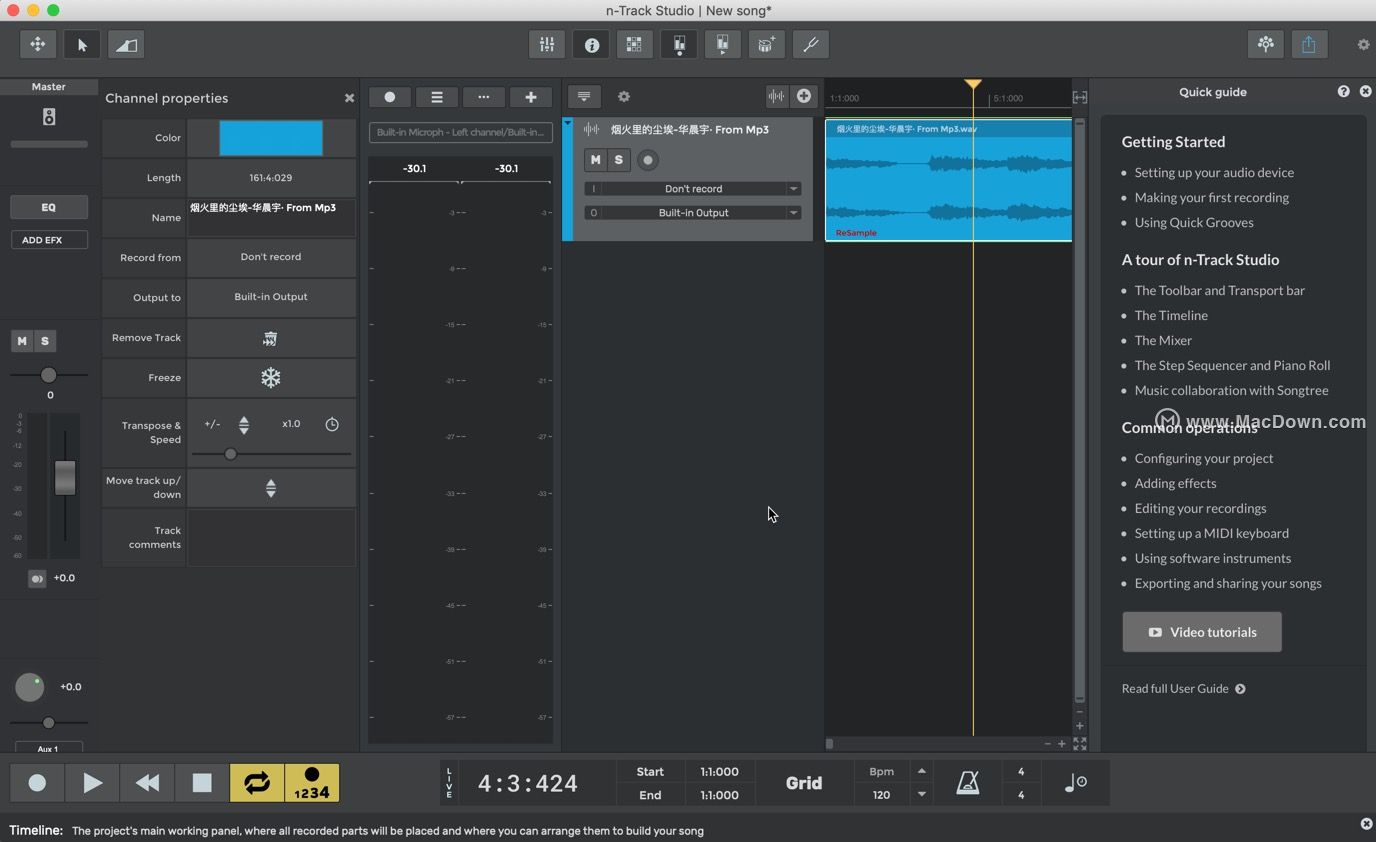The image size is (1376, 842).
Task: Toggle the LIVE indicator in transport
Action: 449,783
